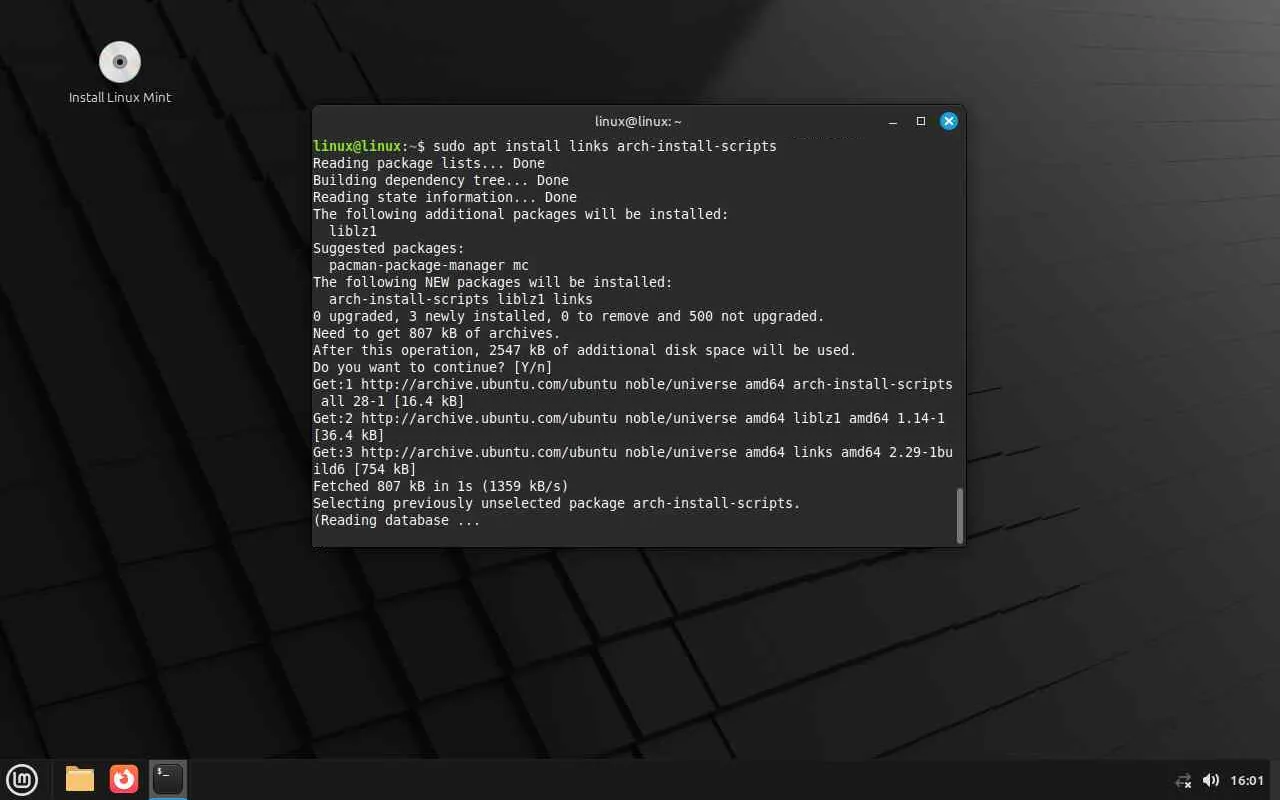
Task: Open the 16:01 clock calendar
Action: point(1247,780)
